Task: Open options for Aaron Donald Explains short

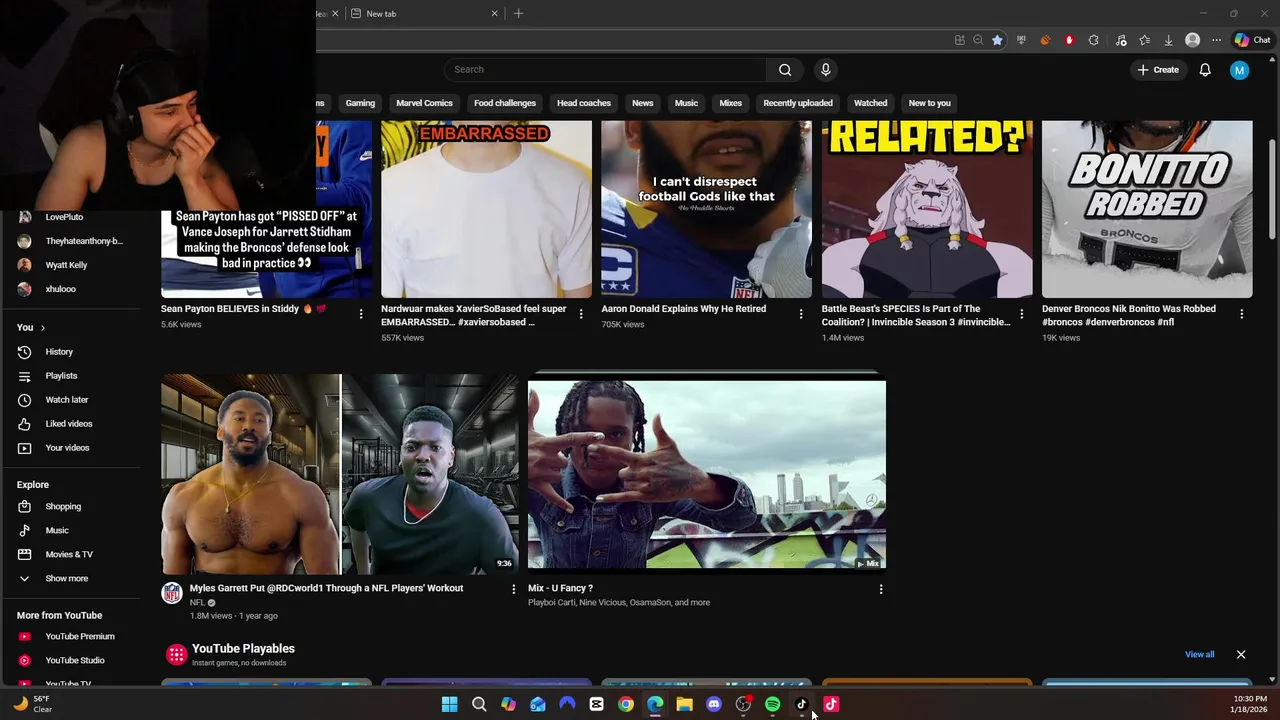Action: click(x=800, y=314)
